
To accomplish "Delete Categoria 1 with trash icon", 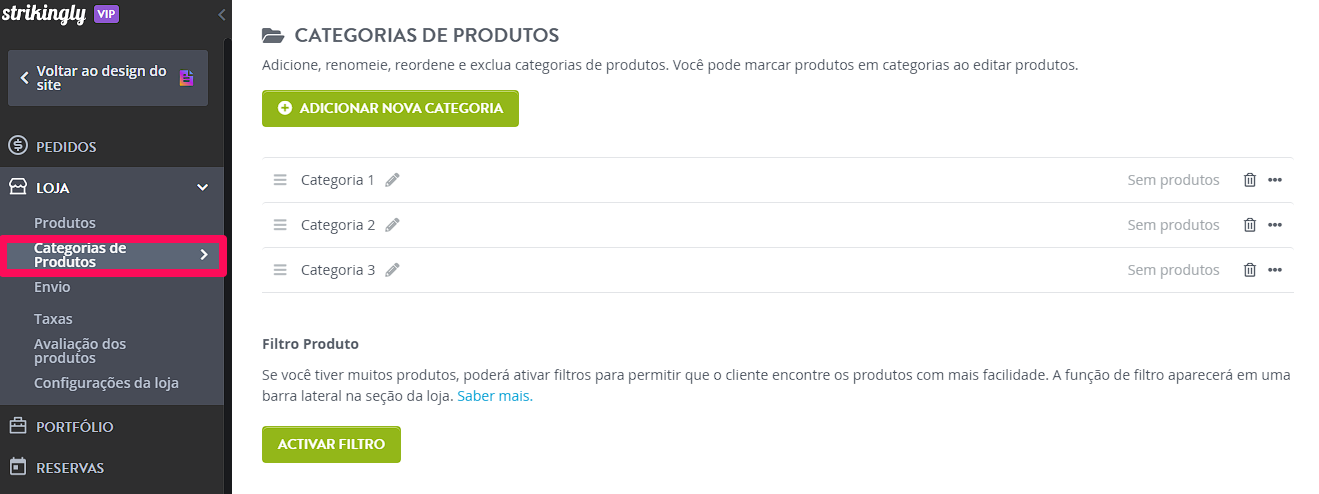I will coord(1249,180).
